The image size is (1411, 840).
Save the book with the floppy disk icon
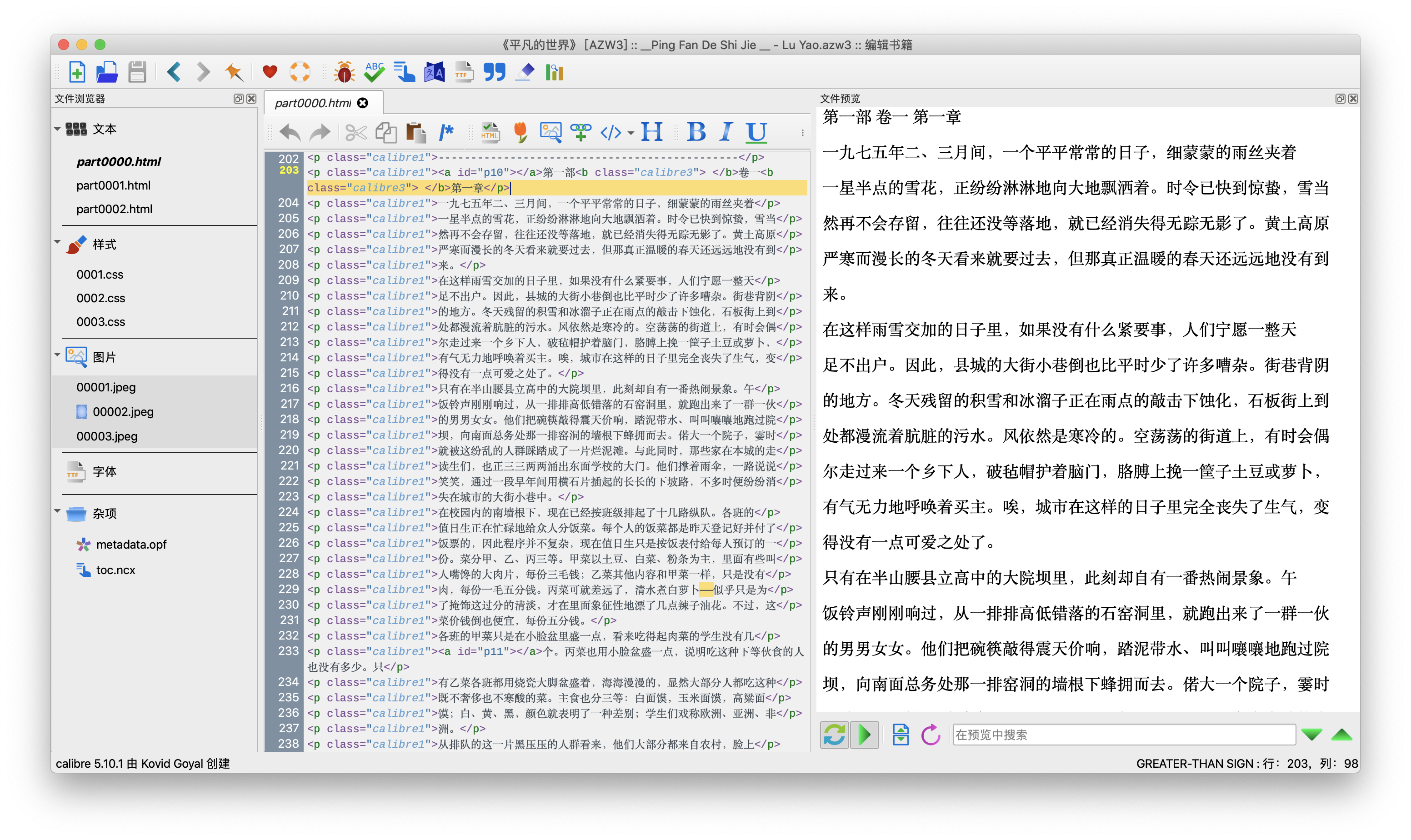pos(137,72)
